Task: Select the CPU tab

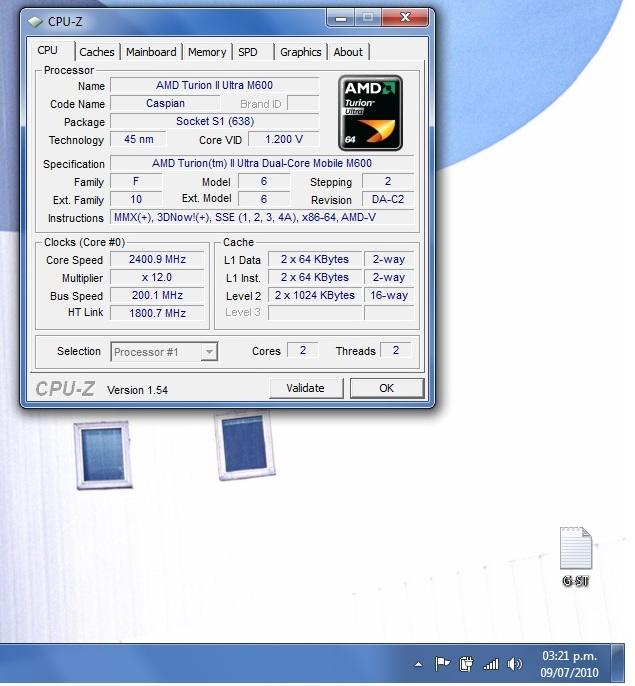Action: (x=50, y=50)
